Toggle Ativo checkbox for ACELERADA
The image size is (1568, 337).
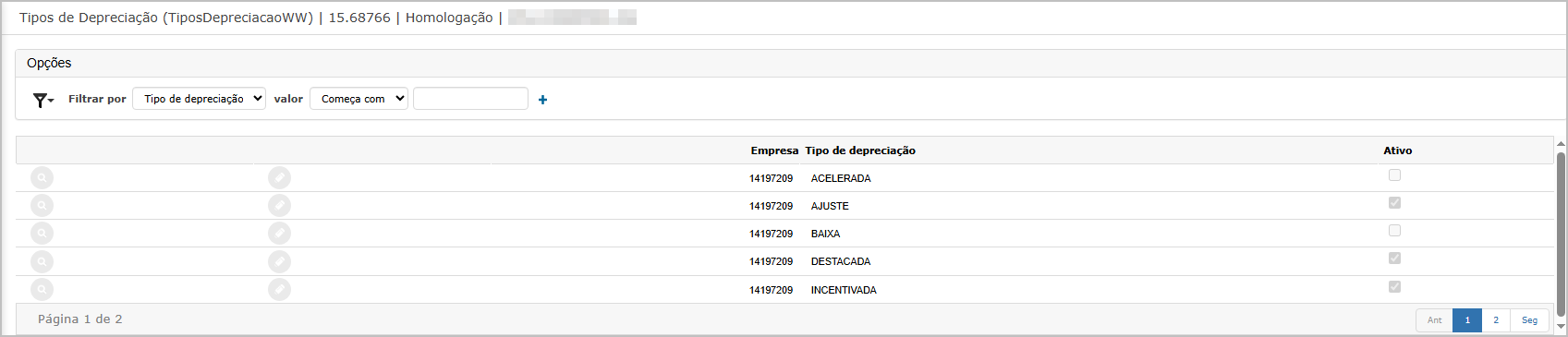click(x=1394, y=175)
